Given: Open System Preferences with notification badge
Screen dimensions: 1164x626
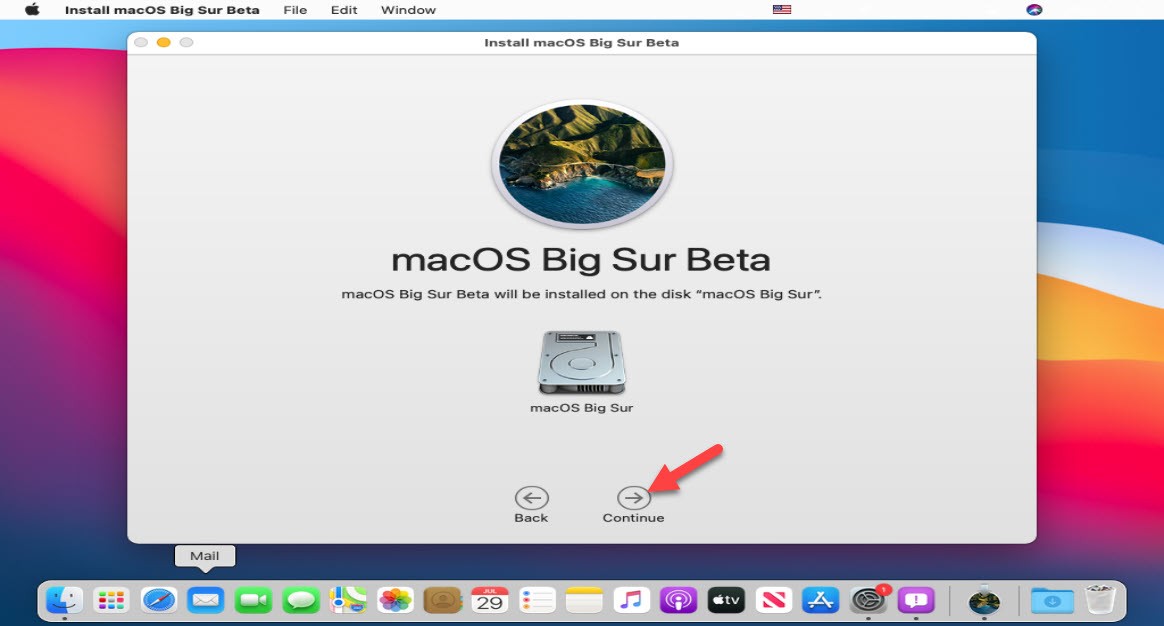Looking at the screenshot, I should tap(868, 600).
